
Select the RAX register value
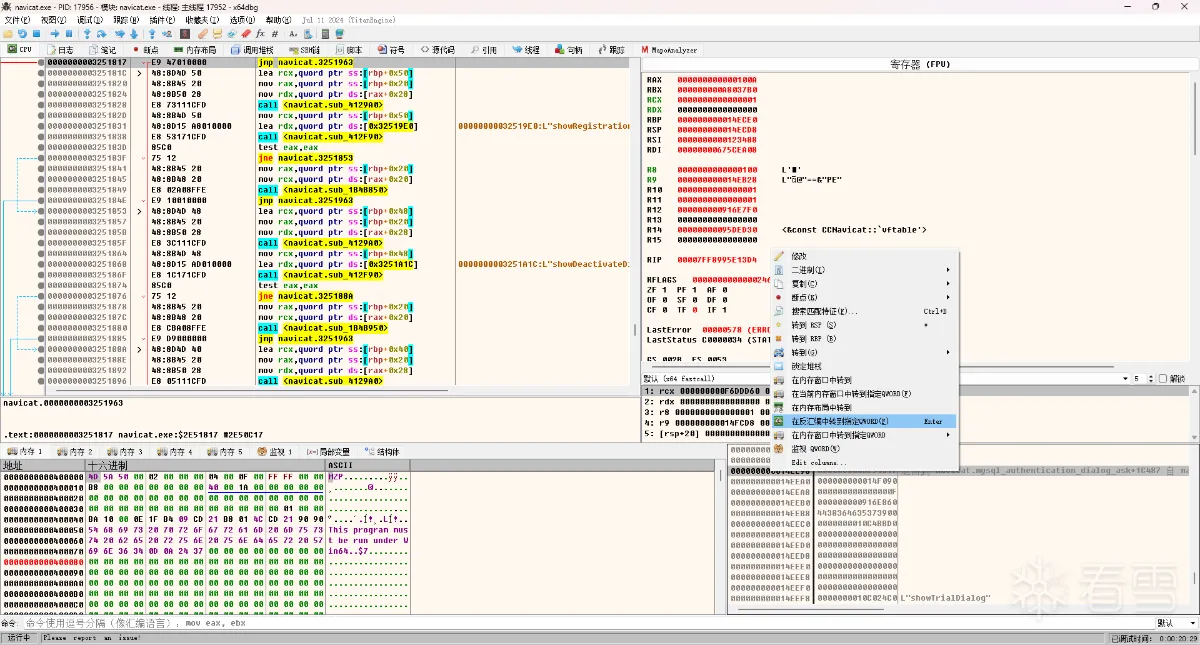717,79
